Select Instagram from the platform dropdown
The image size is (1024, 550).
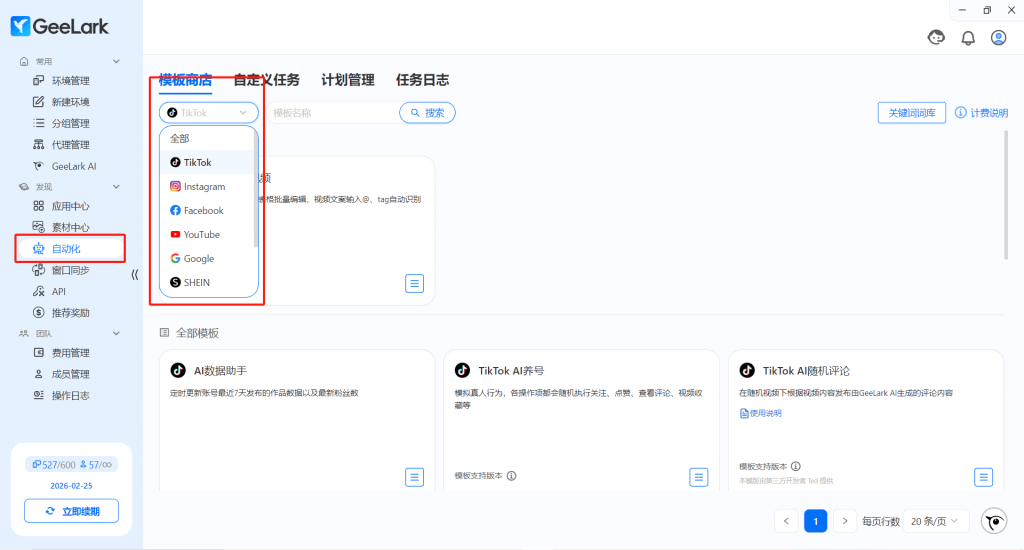tap(204, 187)
